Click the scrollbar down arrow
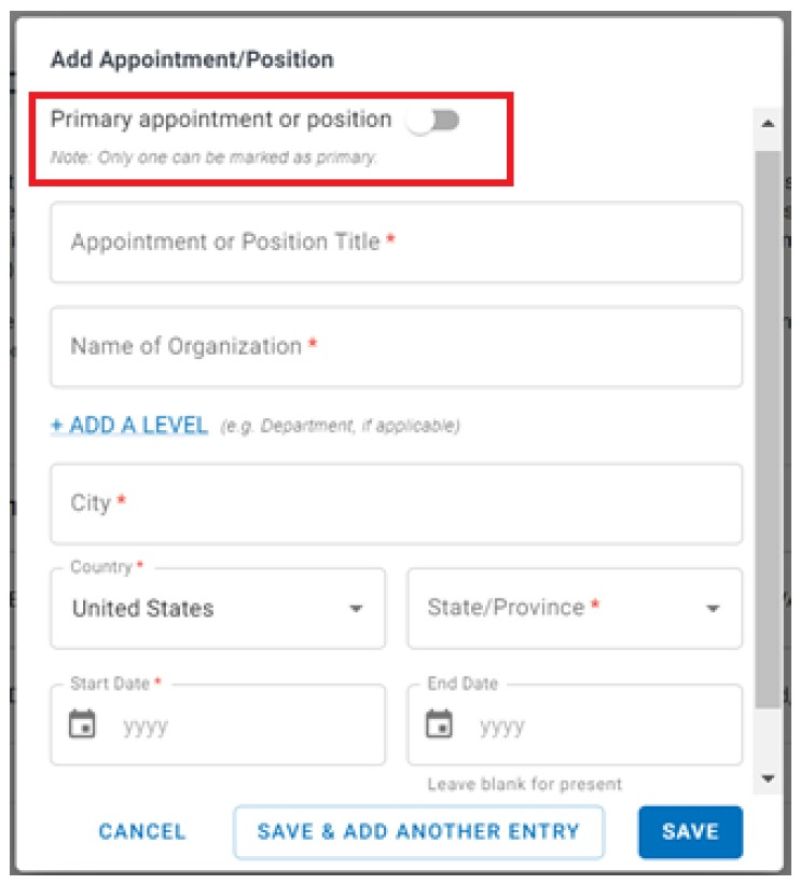This screenshot has height=884, width=800. [x=768, y=778]
